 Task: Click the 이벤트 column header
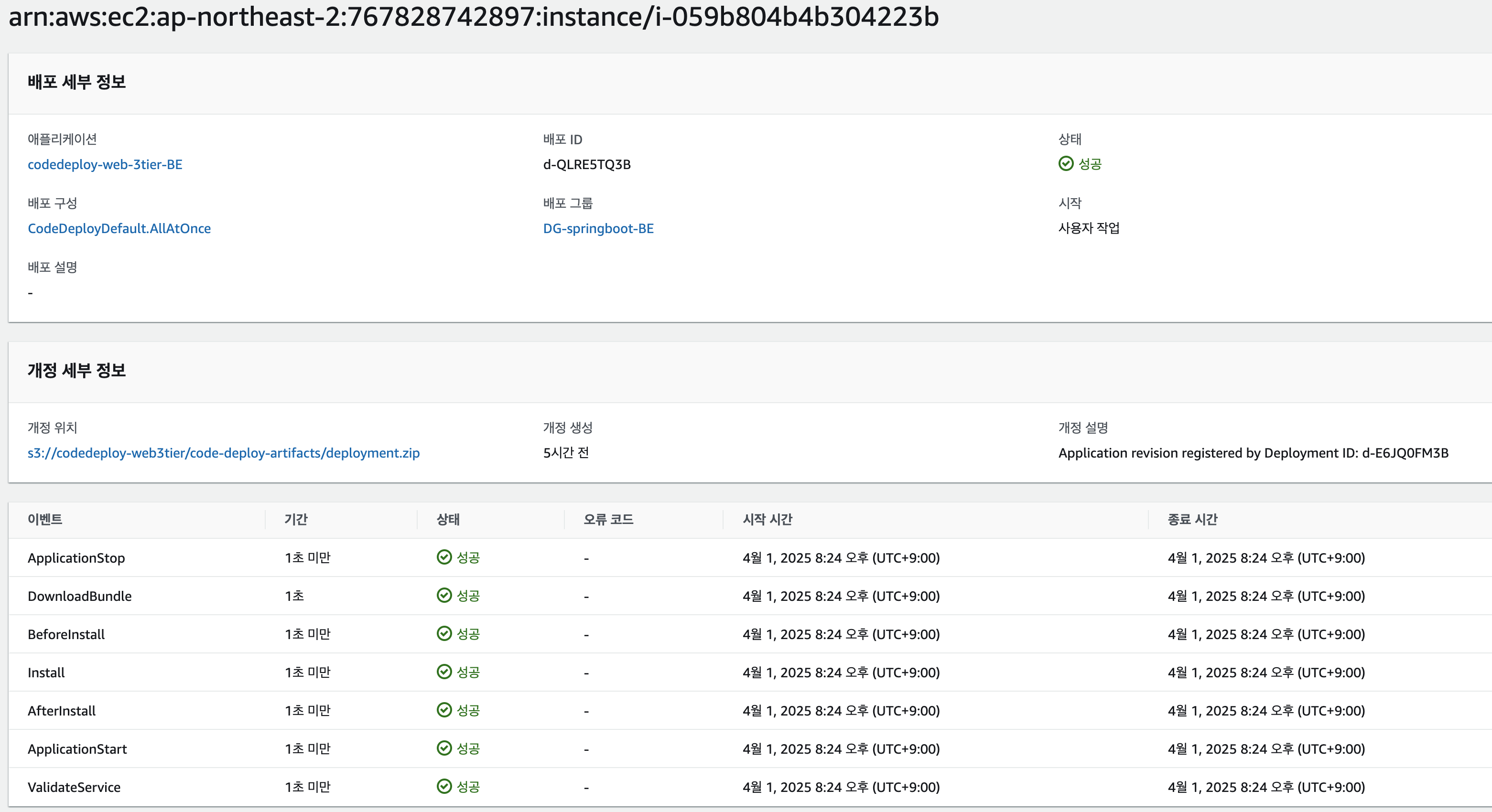45,519
